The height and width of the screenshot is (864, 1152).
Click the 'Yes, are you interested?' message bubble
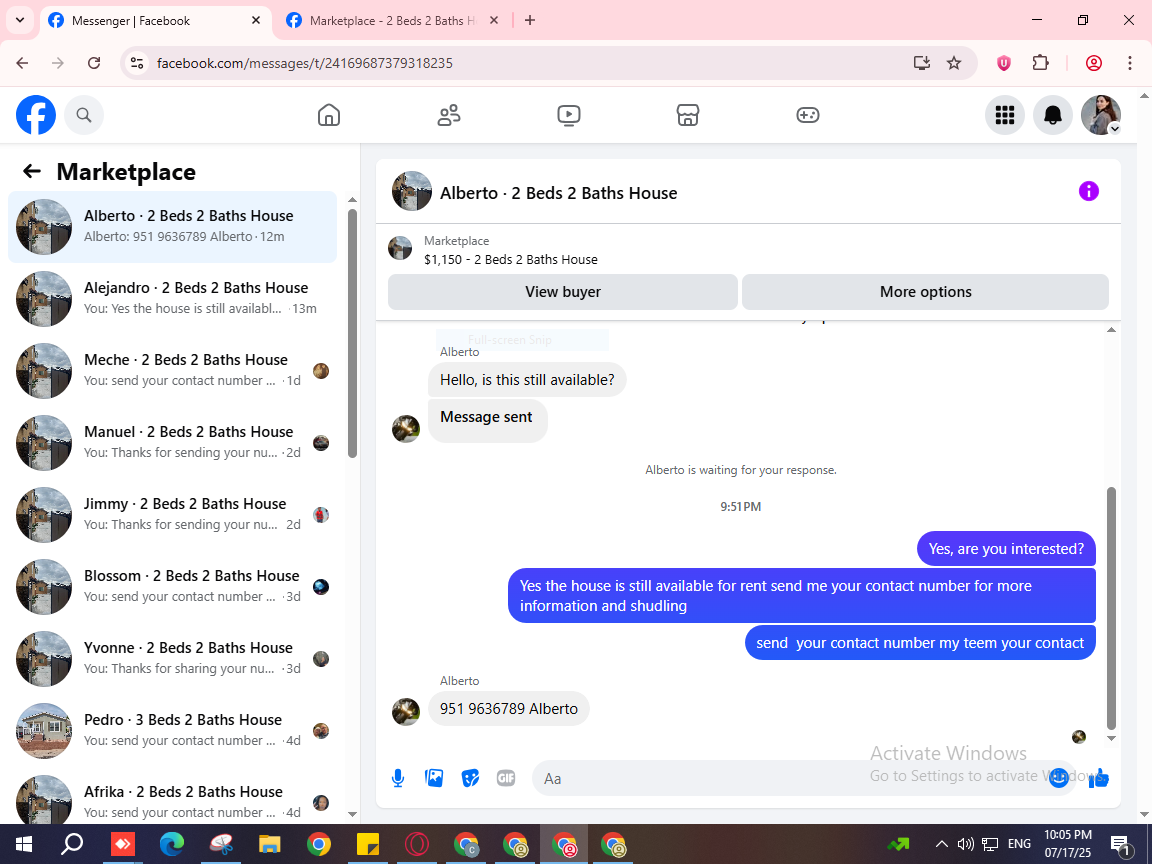point(1006,549)
